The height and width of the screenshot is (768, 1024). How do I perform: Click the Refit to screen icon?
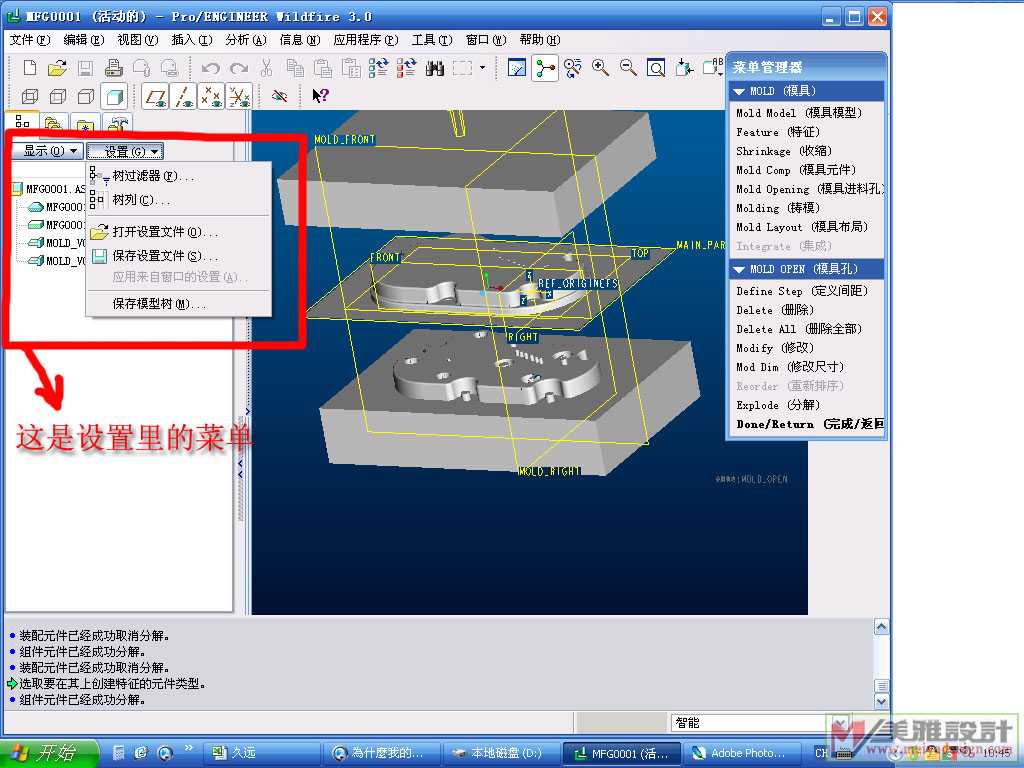(x=656, y=67)
